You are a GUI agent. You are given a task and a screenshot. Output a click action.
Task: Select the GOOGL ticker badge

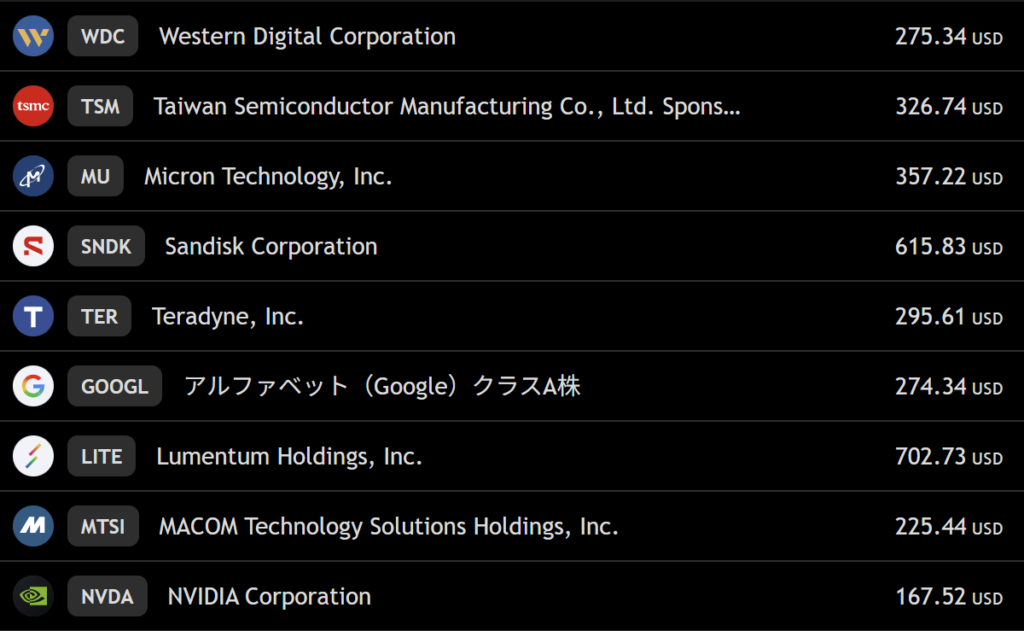(x=114, y=387)
